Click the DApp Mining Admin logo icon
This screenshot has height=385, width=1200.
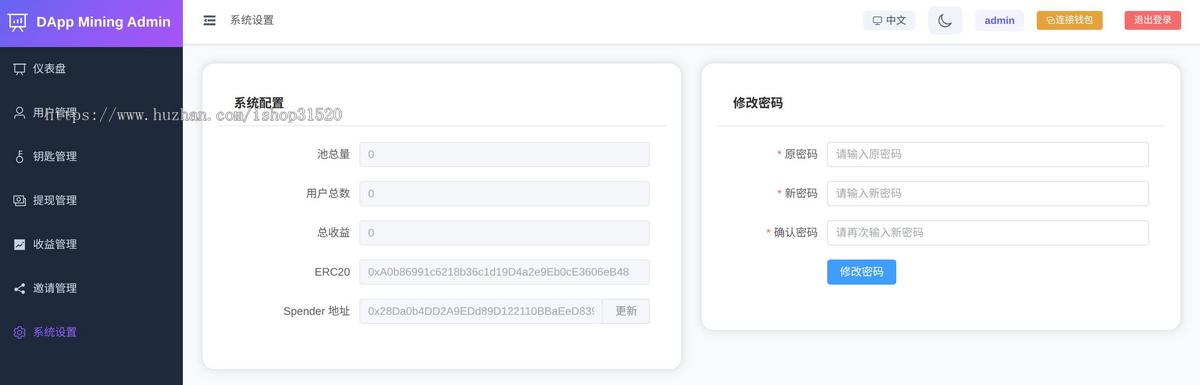pyautogui.click(x=18, y=21)
